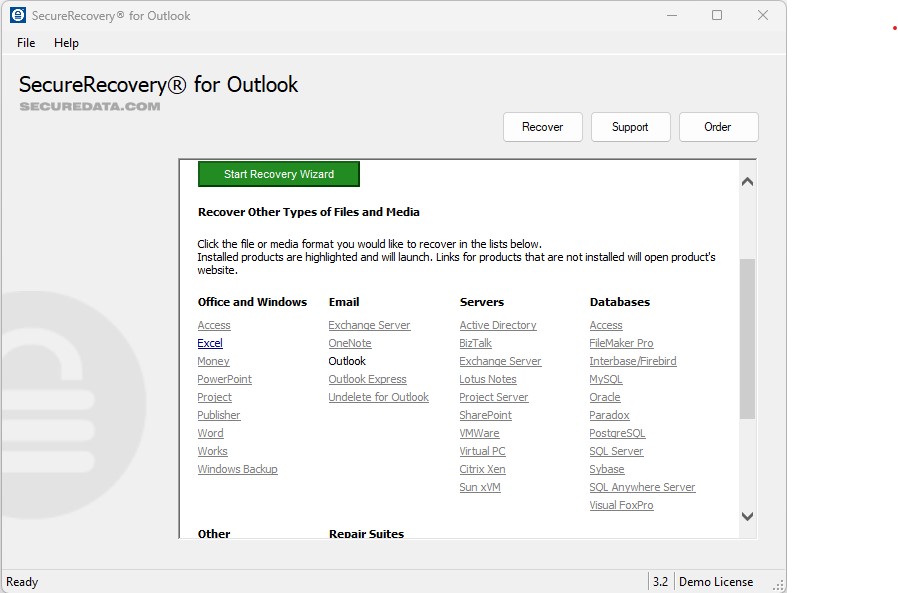The image size is (898, 593).
Task: Click the Undelete for Outlook link
Action: pyautogui.click(x=378, y=397)
